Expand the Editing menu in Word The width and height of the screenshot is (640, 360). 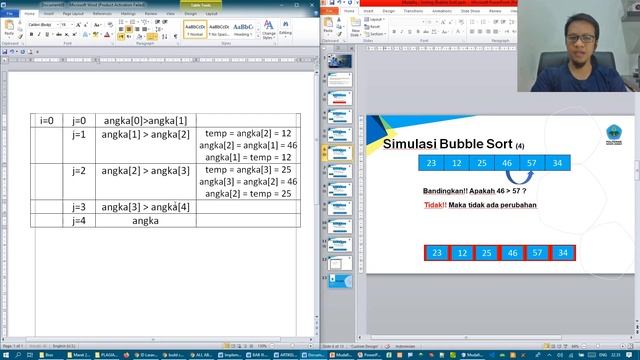click(285, 29)
